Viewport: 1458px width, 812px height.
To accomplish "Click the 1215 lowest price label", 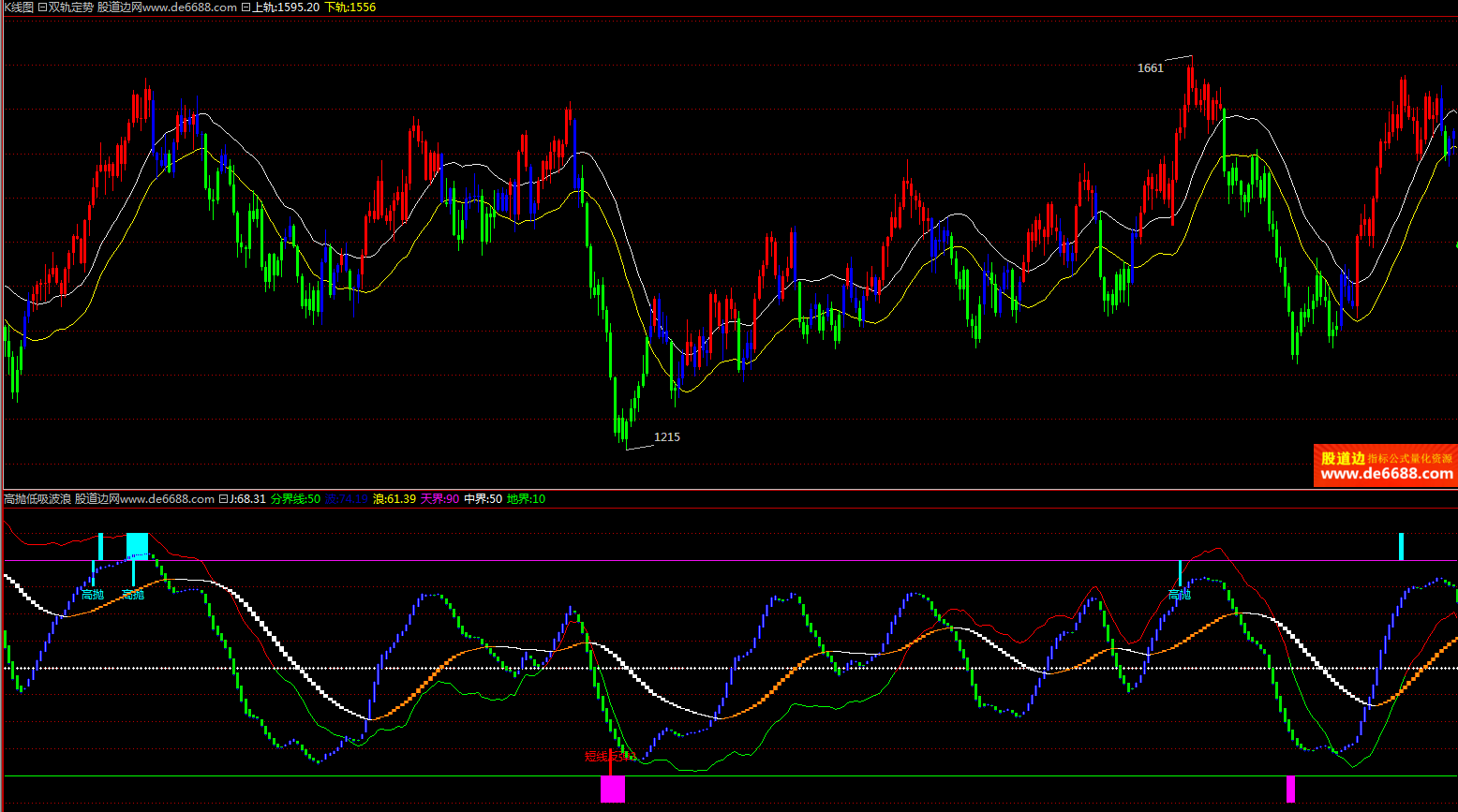I will coord(666,437).
